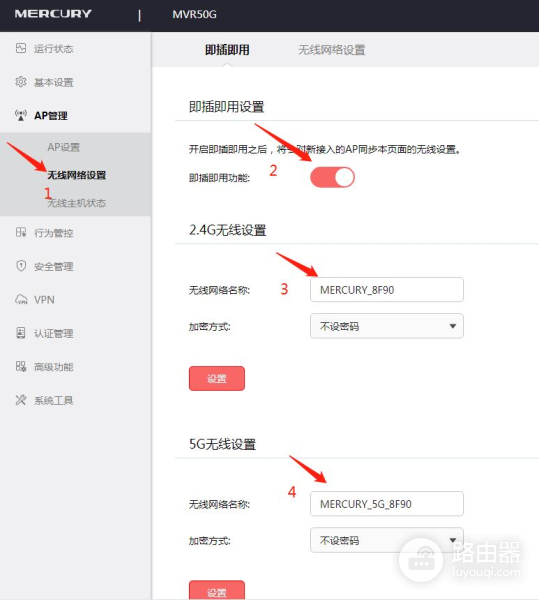Click the 2.4G network name field MERCURY_8F90
The image size is (539, 600).
(387, 290)
